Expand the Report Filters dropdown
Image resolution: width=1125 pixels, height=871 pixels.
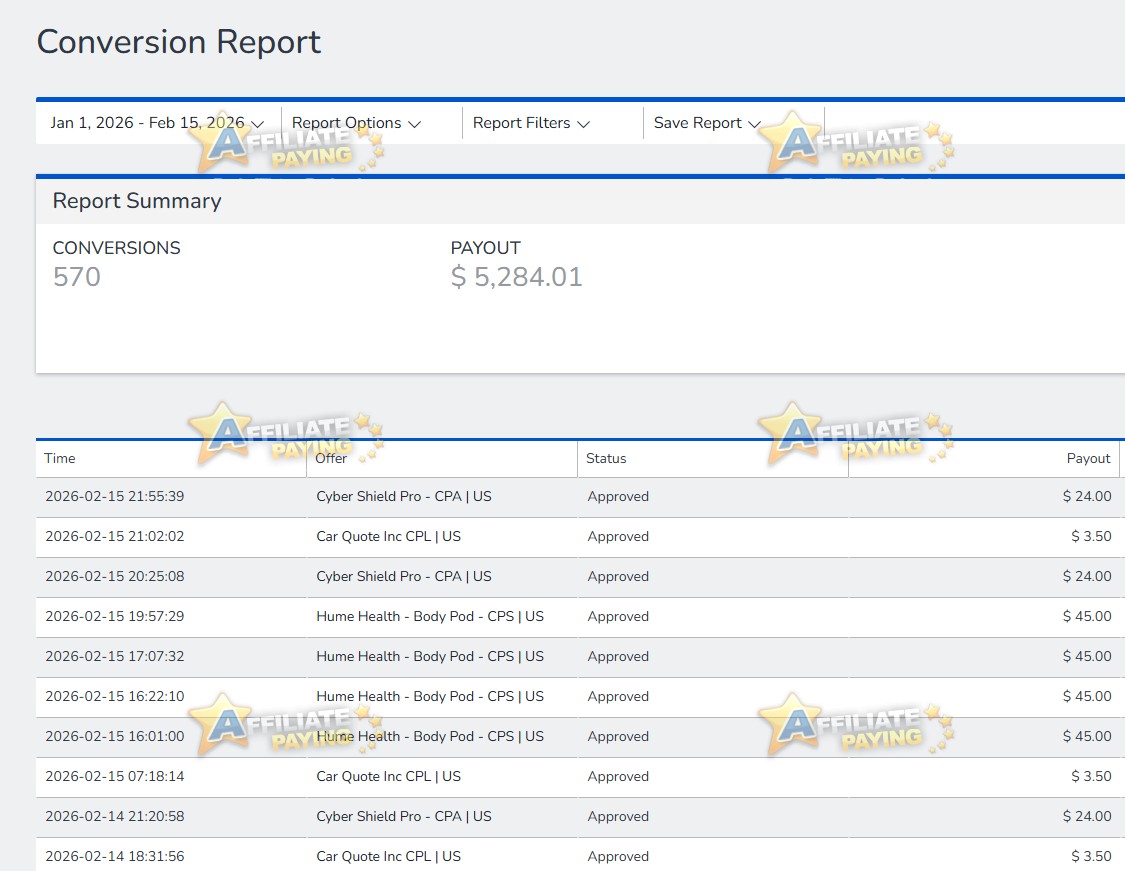[531, 123]
